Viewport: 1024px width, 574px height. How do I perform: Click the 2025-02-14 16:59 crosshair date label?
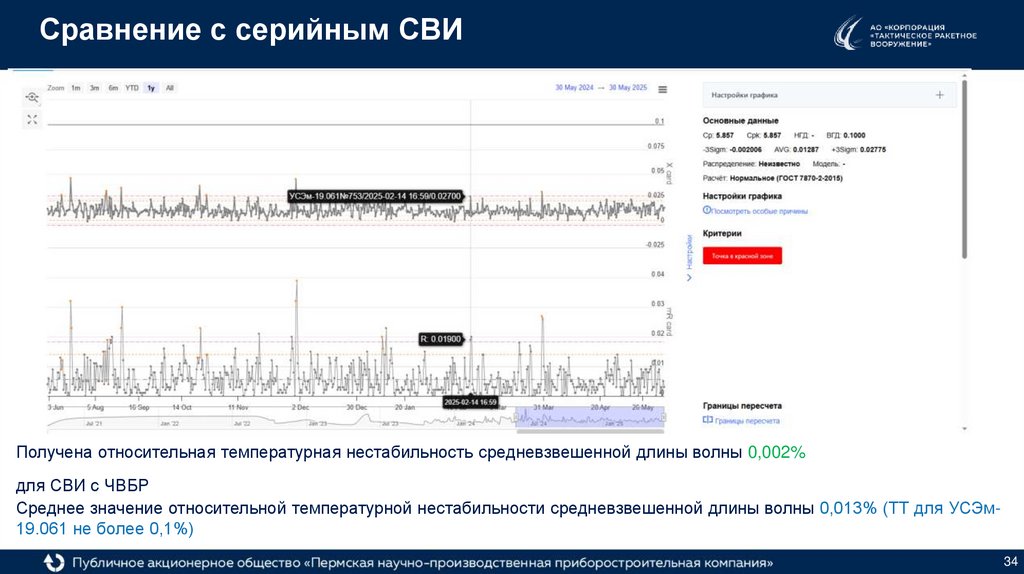pyautogui.click(x=470, y=402)
